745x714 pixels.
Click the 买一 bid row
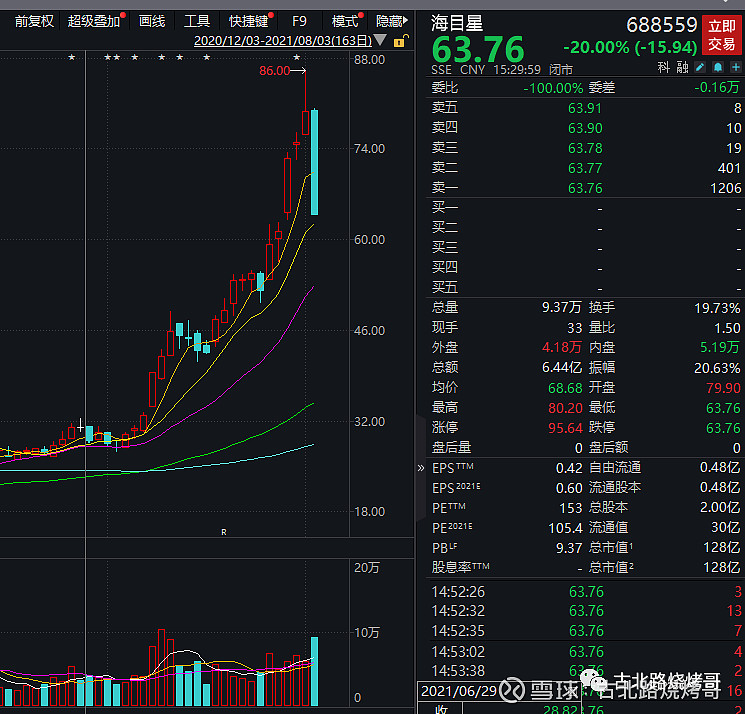(x=585, y=208)
